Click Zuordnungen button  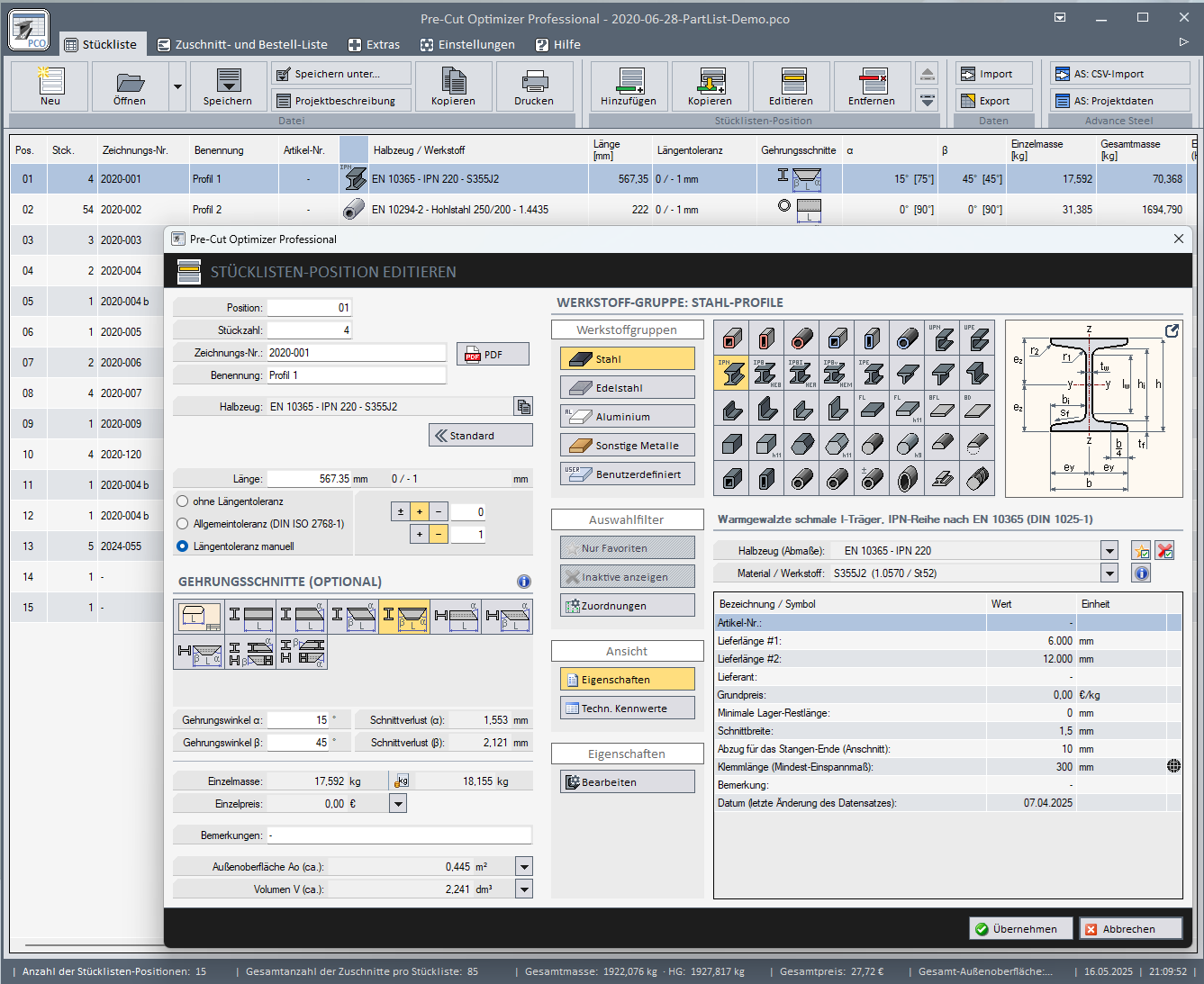[x=628, y=606]
